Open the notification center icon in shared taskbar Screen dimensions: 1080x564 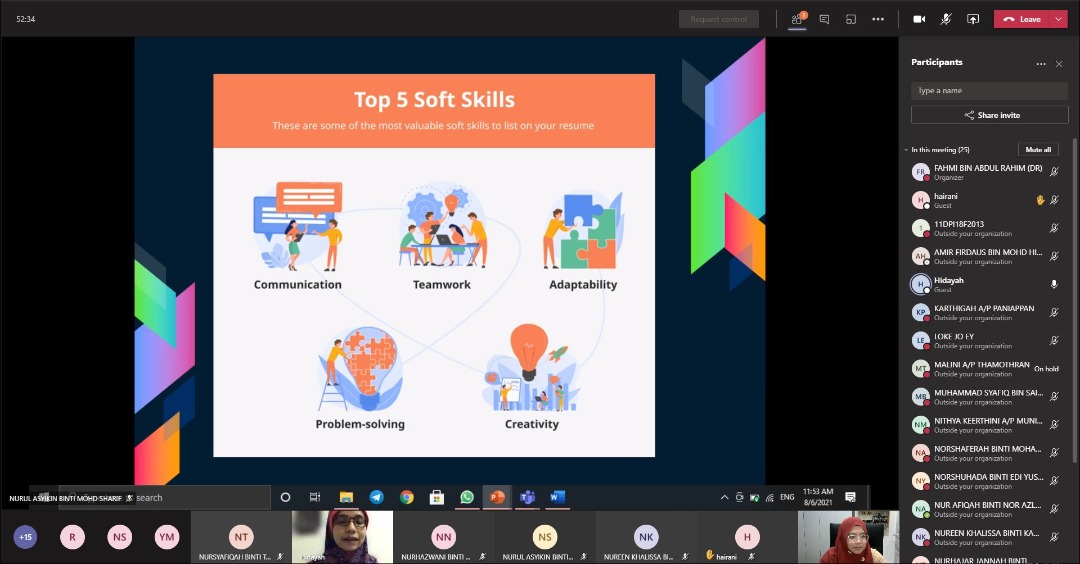851,497
